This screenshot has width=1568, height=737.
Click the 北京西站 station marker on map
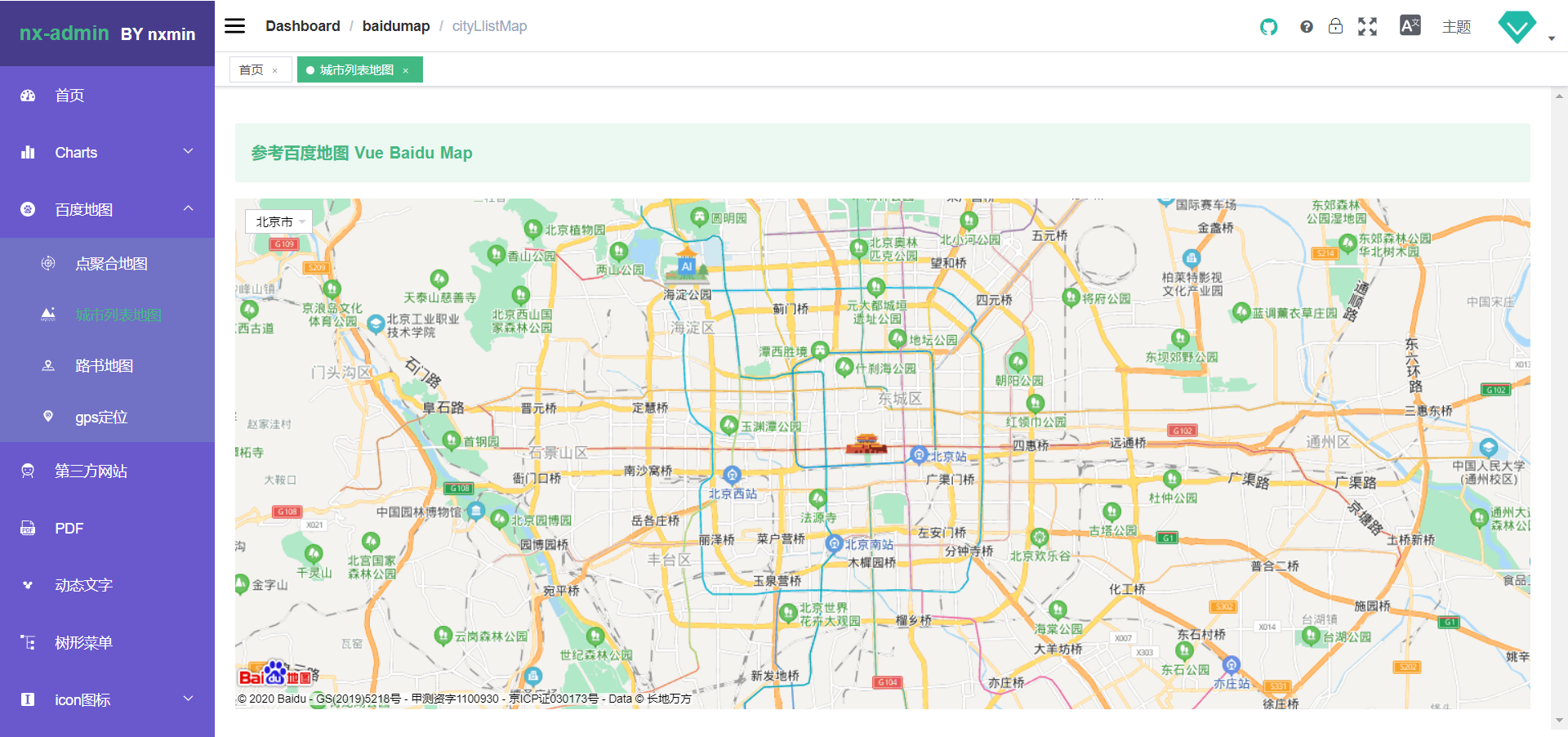(x=733, y=475)
